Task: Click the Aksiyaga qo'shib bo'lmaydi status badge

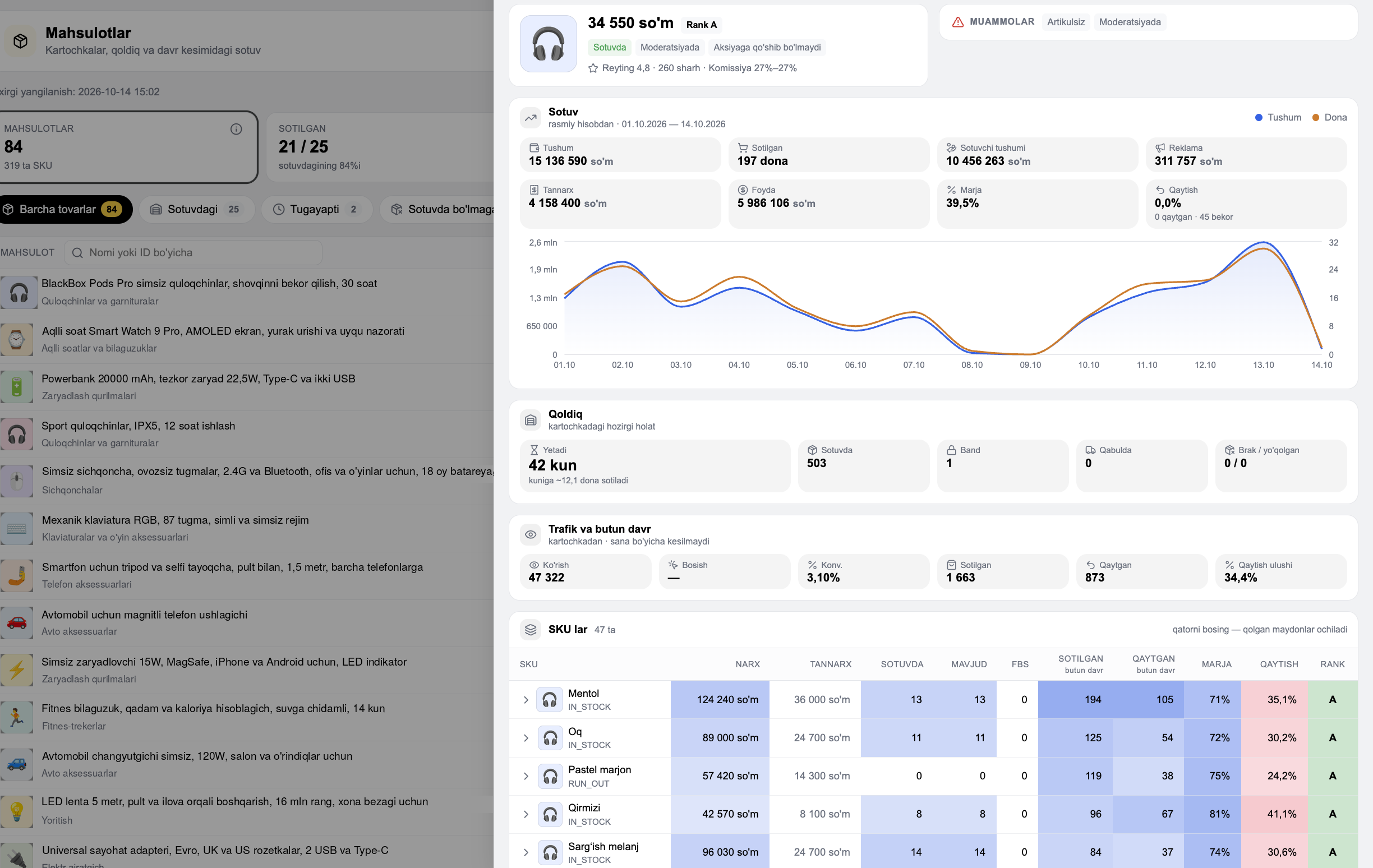Action: pos(767,47)
